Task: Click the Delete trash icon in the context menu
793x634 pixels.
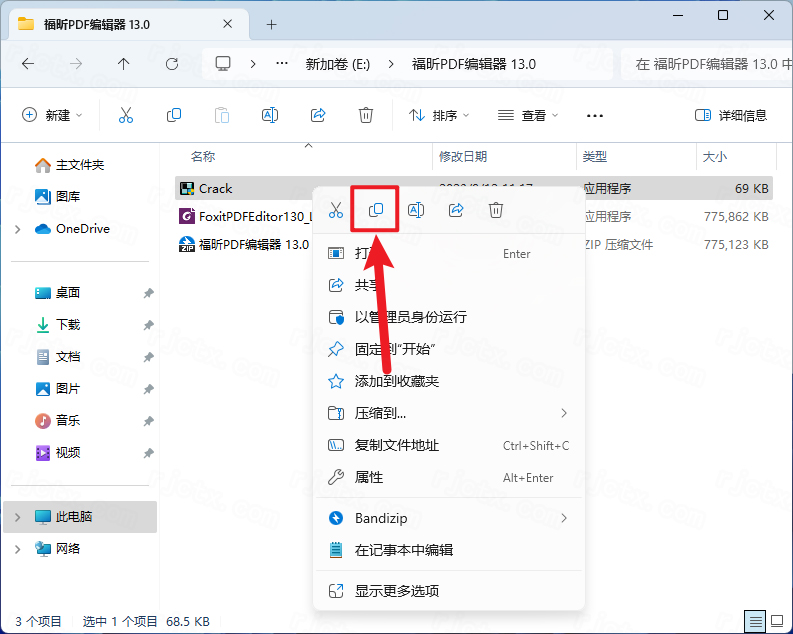Action: 496,210
